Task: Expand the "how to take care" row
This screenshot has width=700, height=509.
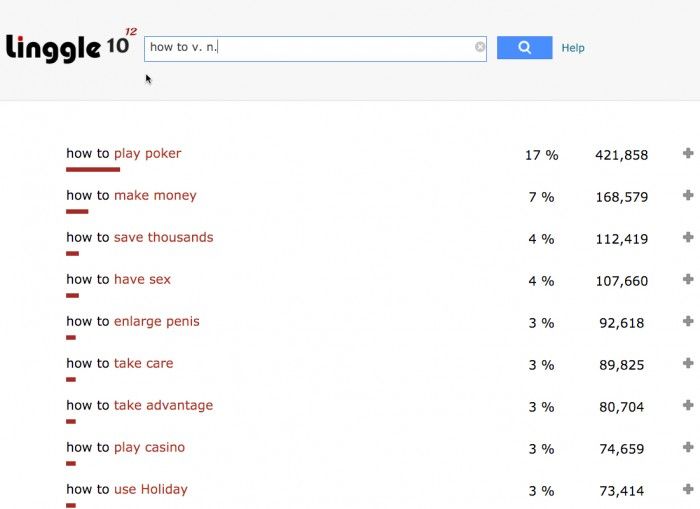Action: 688,364
